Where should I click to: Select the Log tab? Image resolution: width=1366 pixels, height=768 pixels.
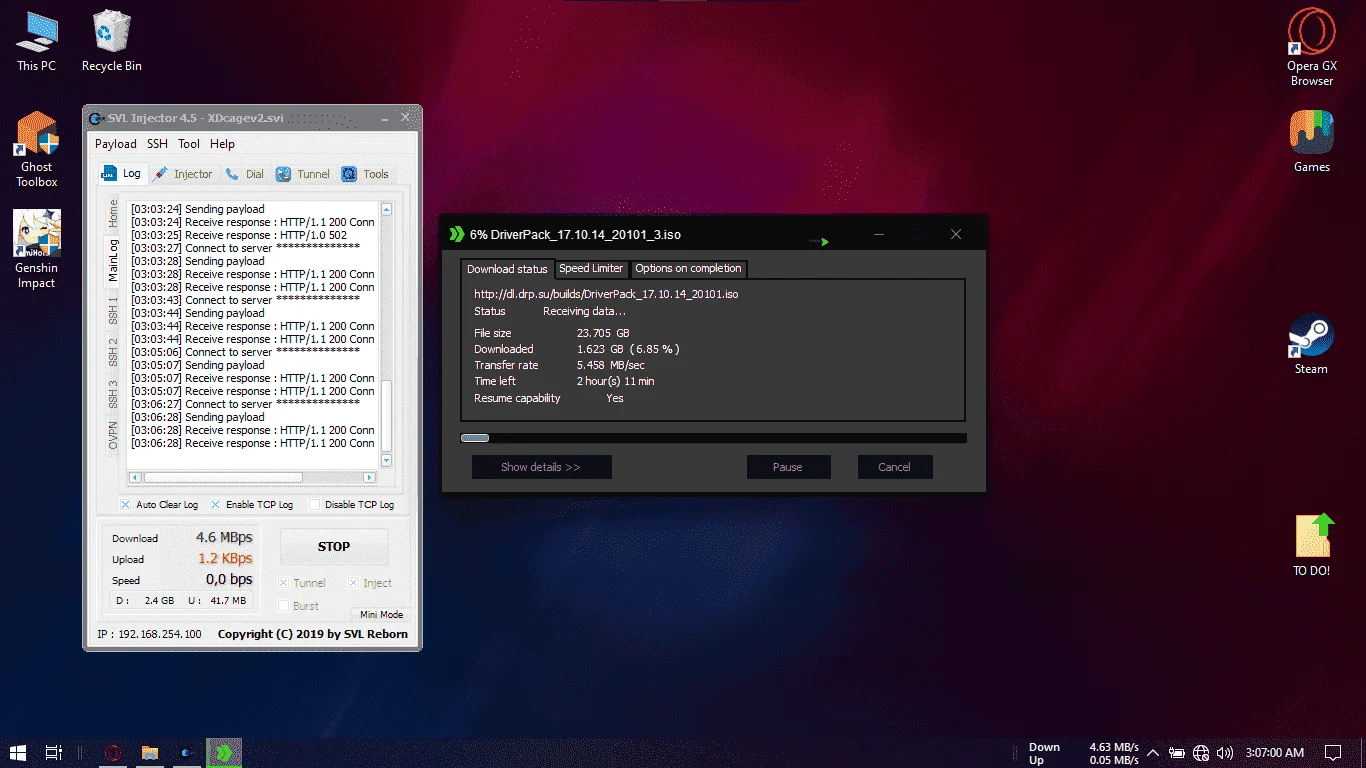click(x=121, y=173)
